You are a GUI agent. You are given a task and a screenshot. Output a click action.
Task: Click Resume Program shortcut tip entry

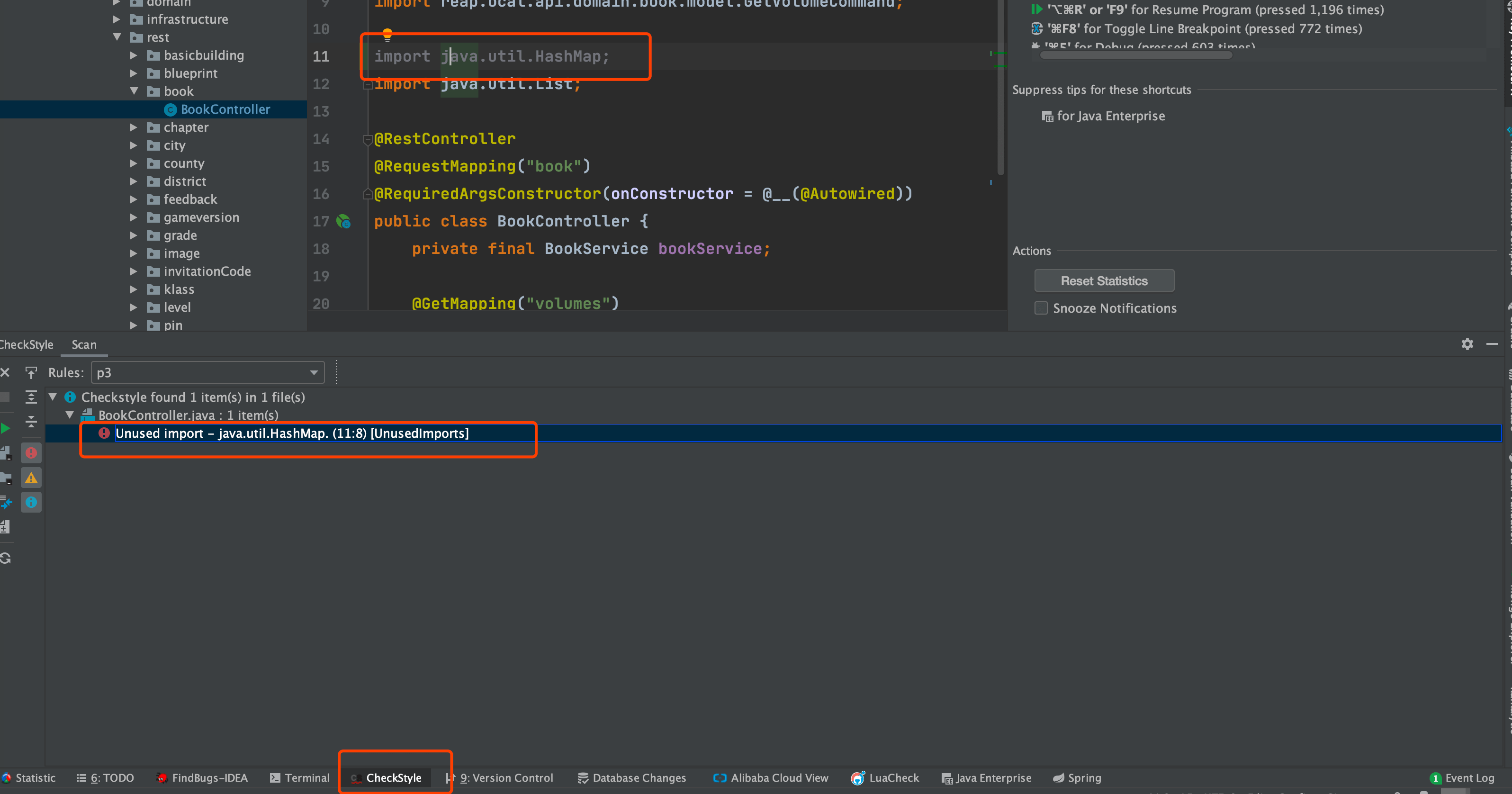(1207, 10)
